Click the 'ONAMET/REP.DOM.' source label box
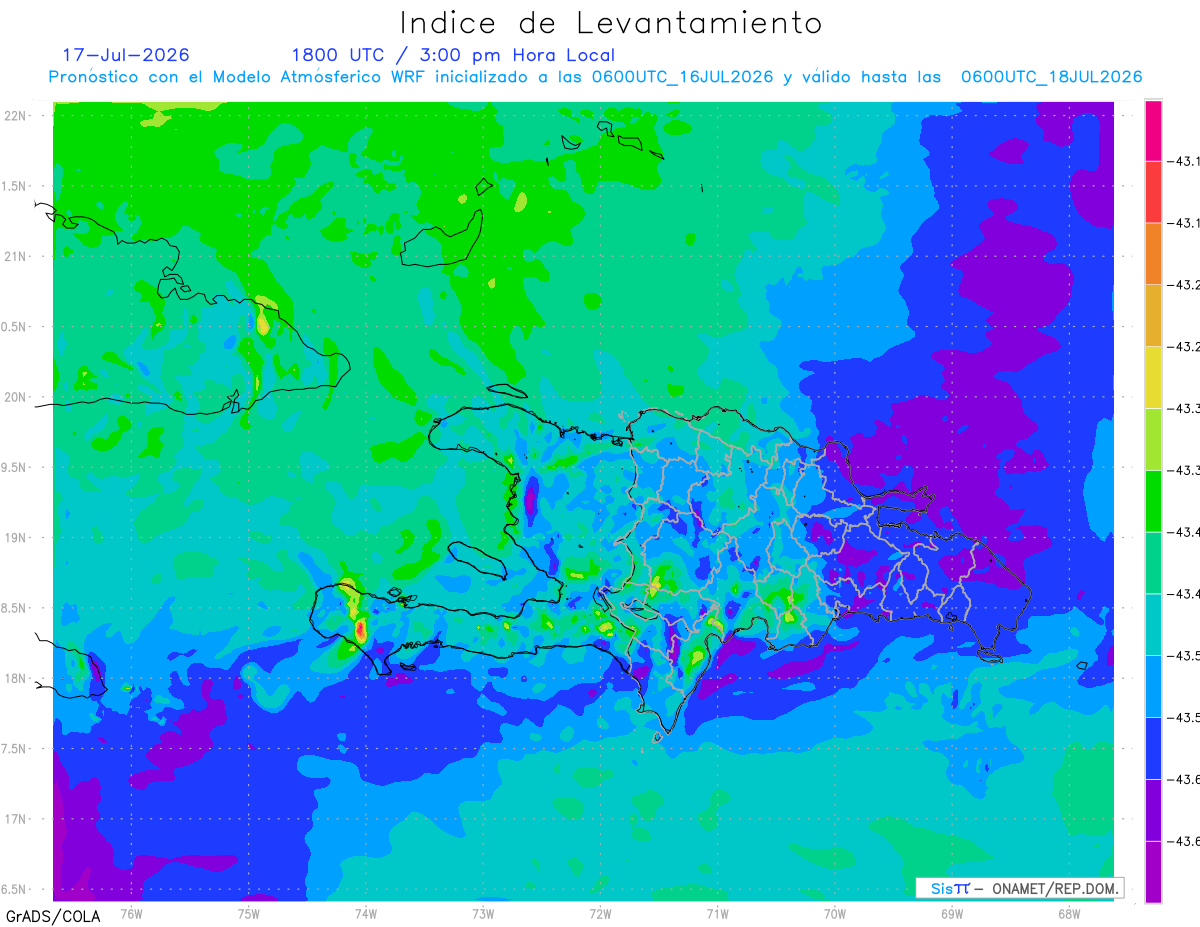This screenshot has width=1200, height=927. point(1020,888)
